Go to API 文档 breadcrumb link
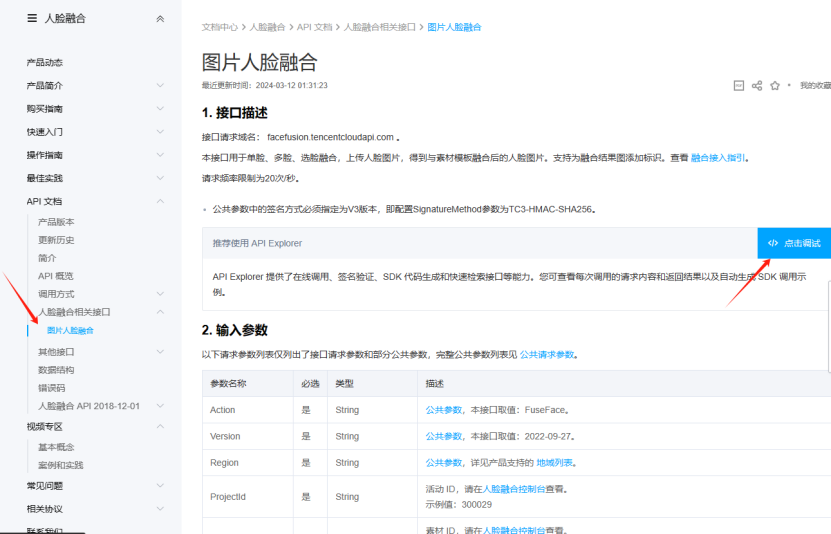 [x=314, y=27]
